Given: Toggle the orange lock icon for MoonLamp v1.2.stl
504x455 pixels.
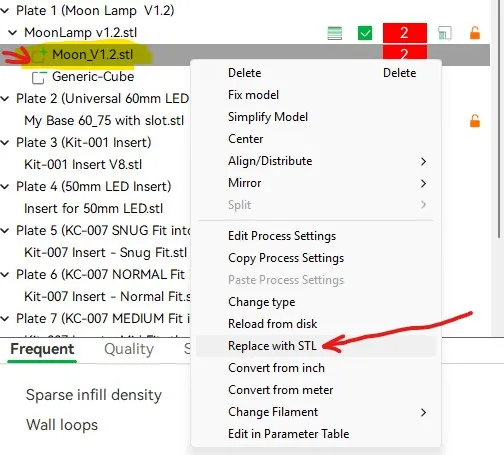Looking at the screenshot, I should tap(475, 33).
